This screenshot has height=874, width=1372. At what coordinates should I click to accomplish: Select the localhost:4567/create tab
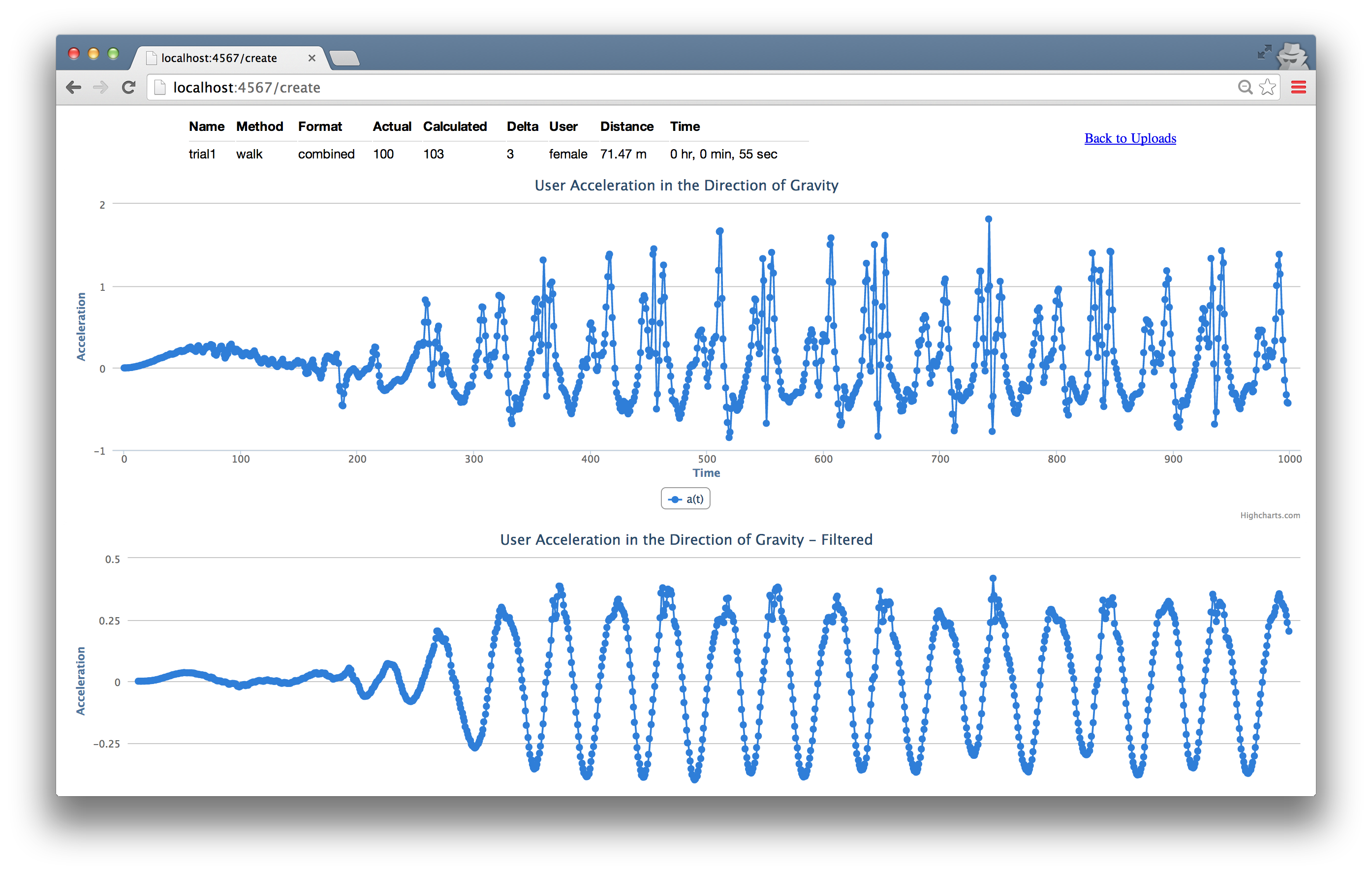(x=219, y=58)
